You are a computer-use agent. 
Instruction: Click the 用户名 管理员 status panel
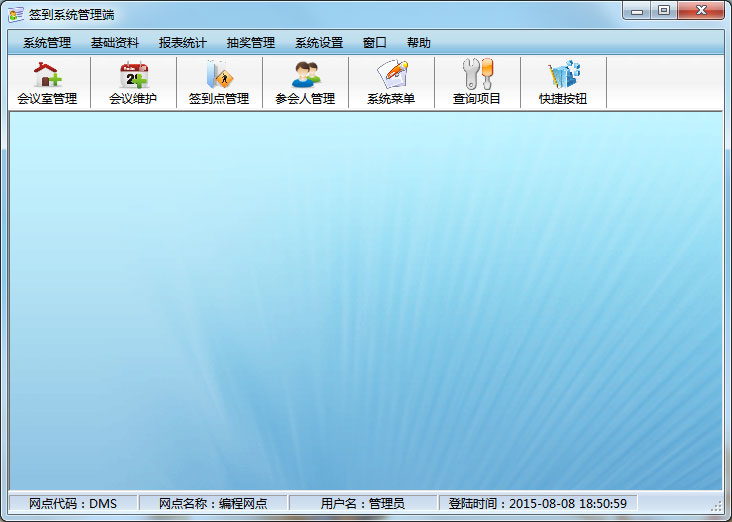click(x=362, y=503)
